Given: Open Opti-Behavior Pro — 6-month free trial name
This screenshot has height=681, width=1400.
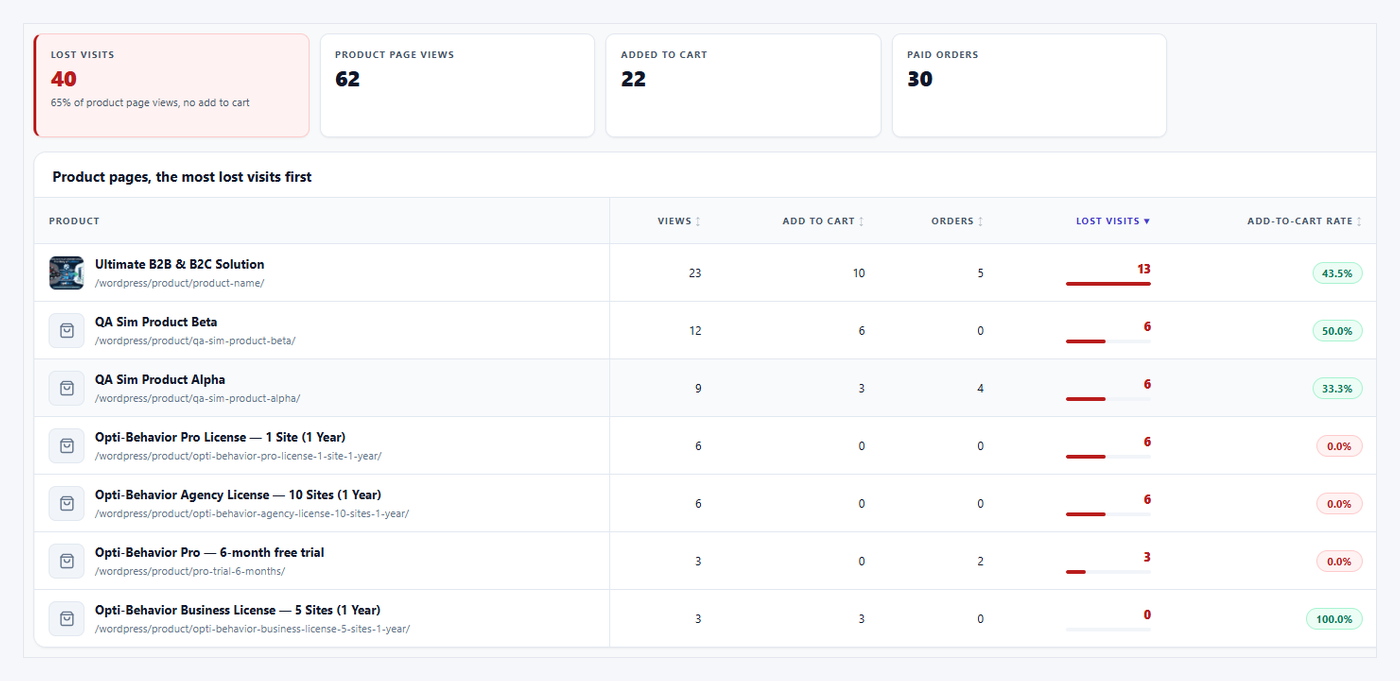Looking at the screenshot, I should tap(210, 552).
